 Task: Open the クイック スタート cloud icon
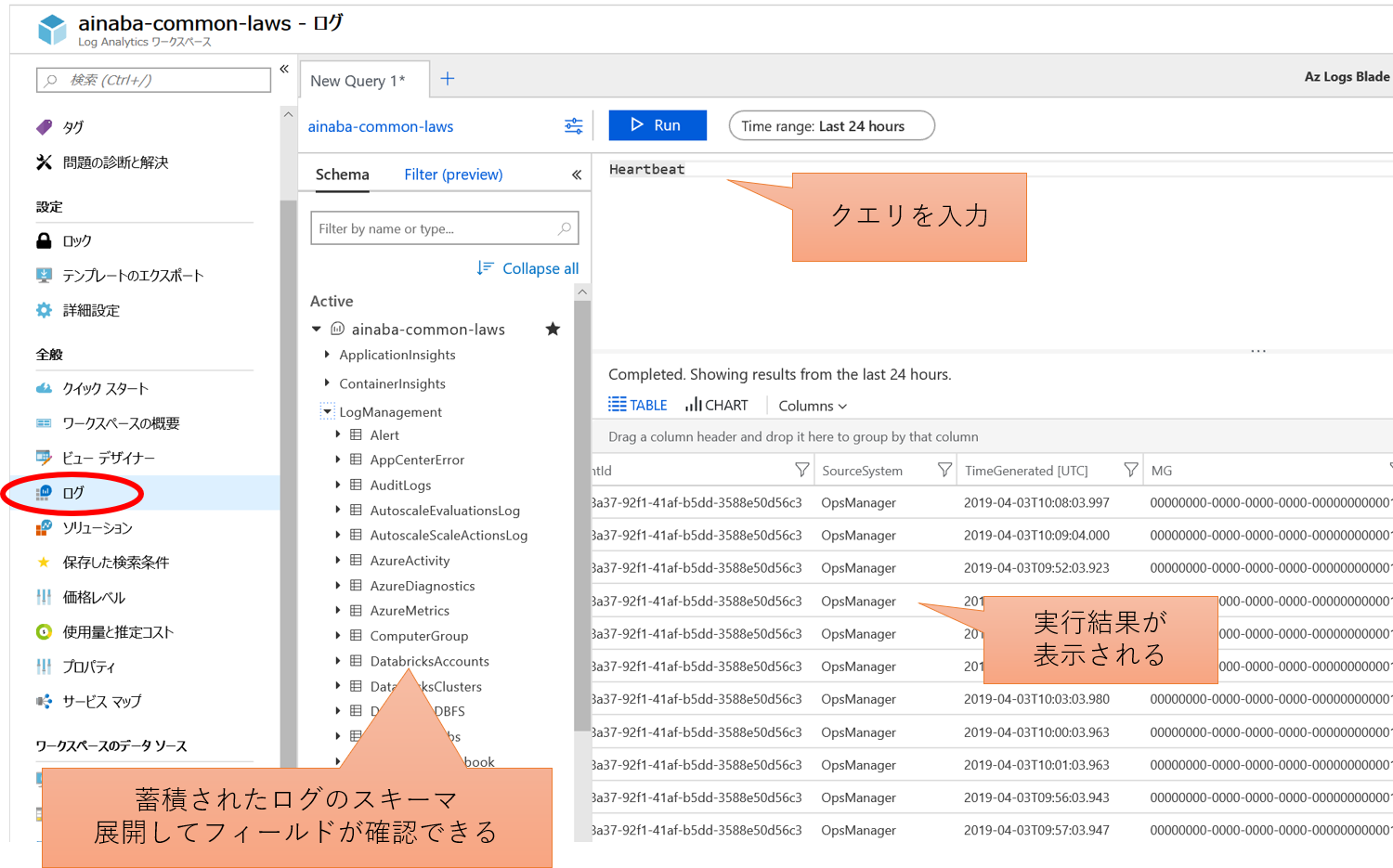pyautogui.click(x=44, y=388)
